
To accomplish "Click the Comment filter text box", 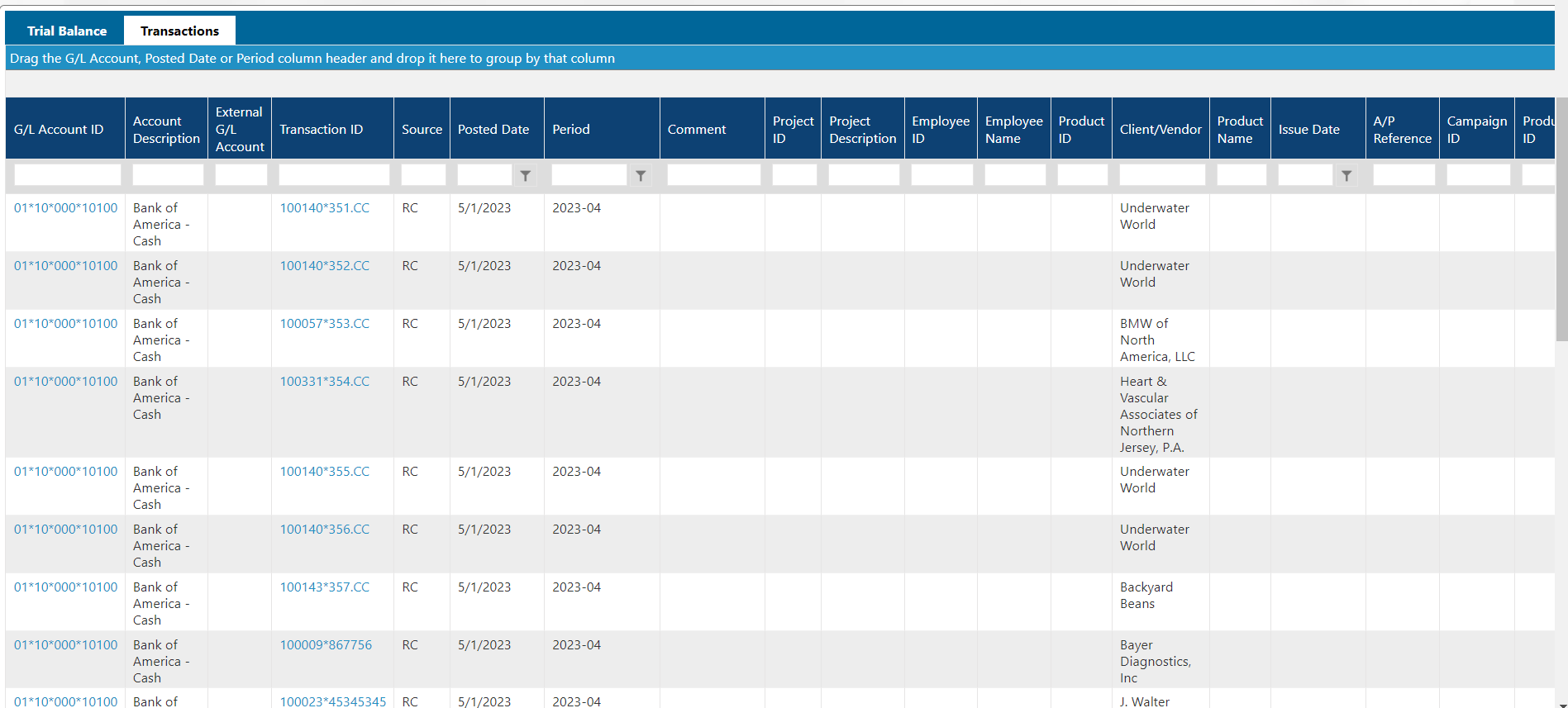I will pos(713,175).
